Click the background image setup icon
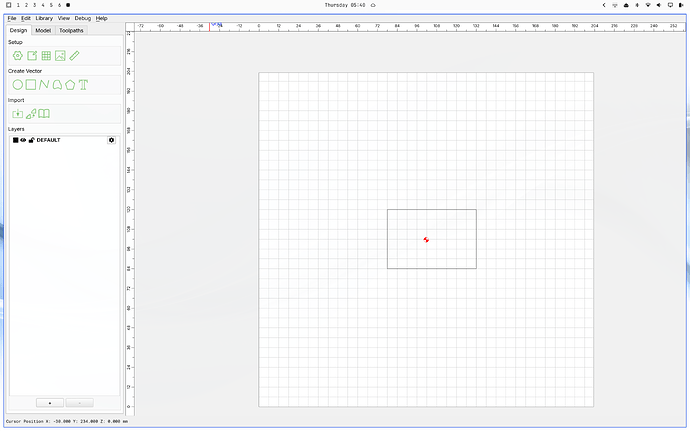690x431 pixels. (60, 56)
